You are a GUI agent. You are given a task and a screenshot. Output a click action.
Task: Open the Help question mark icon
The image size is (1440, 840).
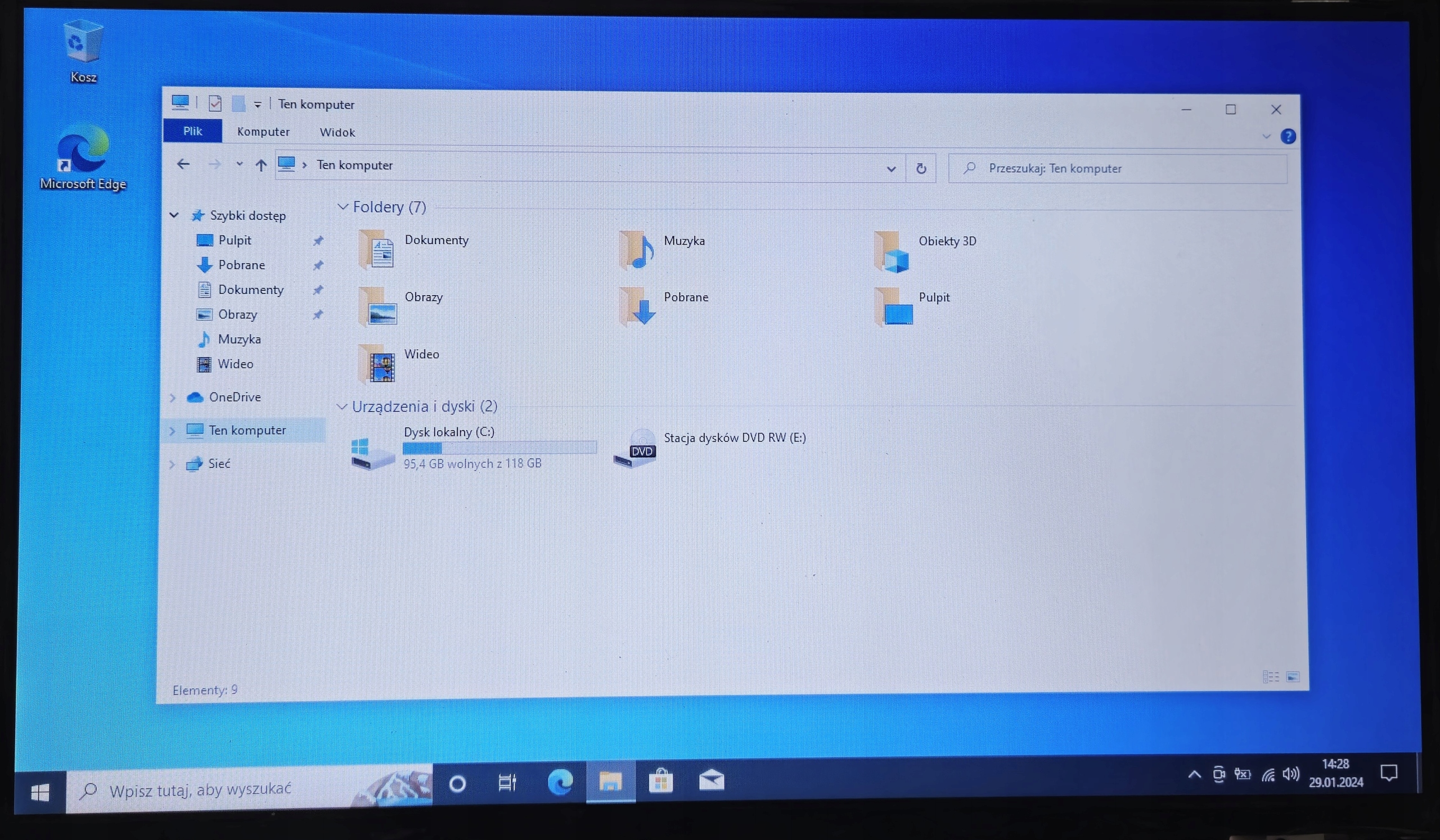(1288, 137)
